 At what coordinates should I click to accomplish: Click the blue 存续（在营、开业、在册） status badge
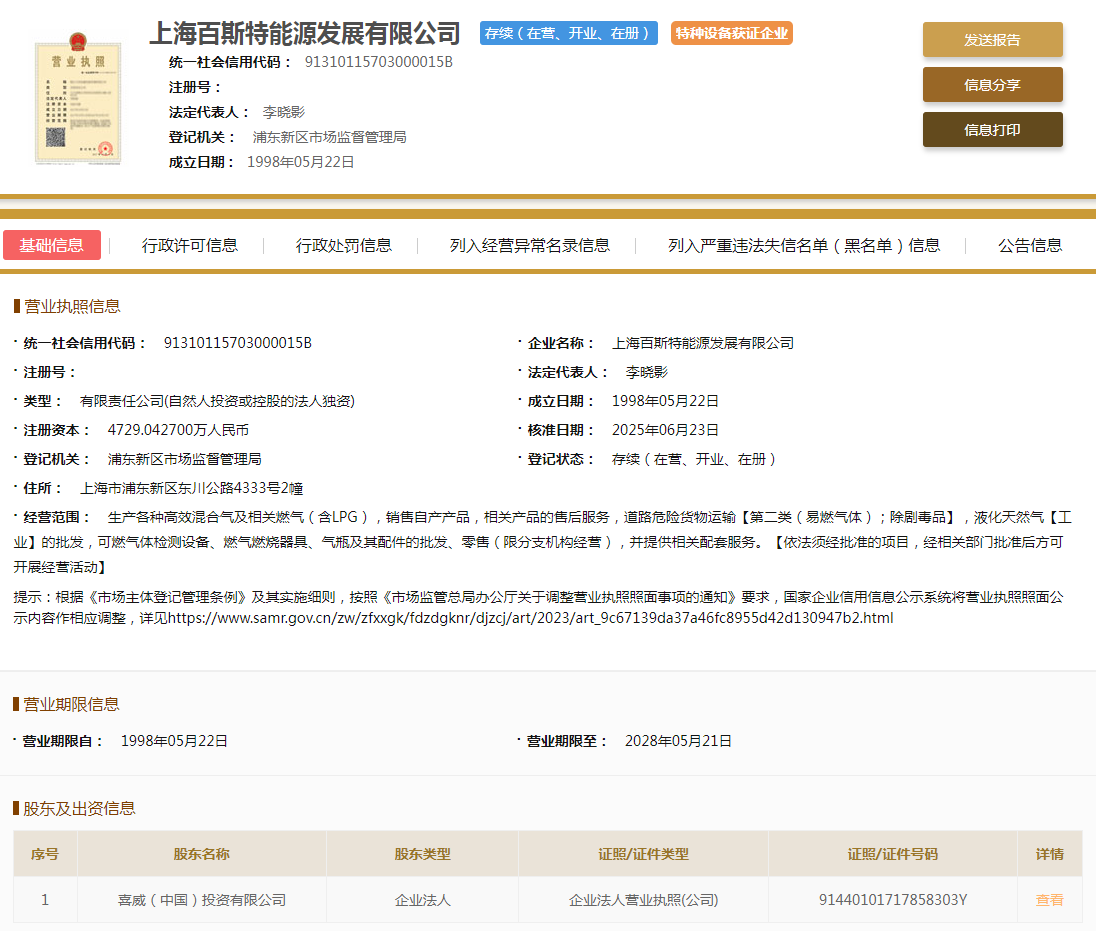click(568, 33)
